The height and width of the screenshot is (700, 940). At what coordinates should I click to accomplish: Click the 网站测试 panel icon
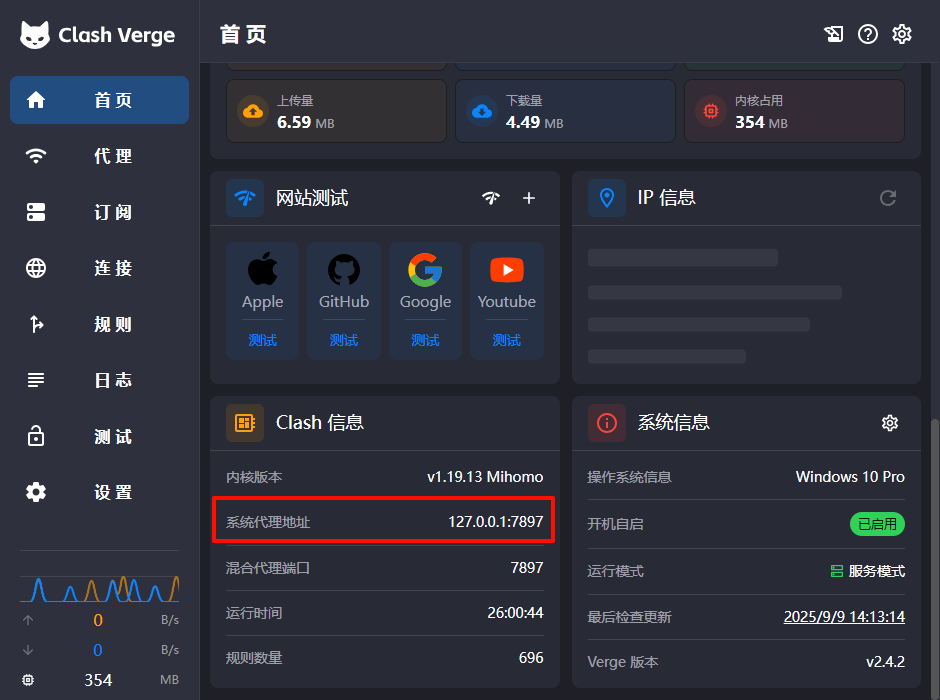click(x=245, y=198)
